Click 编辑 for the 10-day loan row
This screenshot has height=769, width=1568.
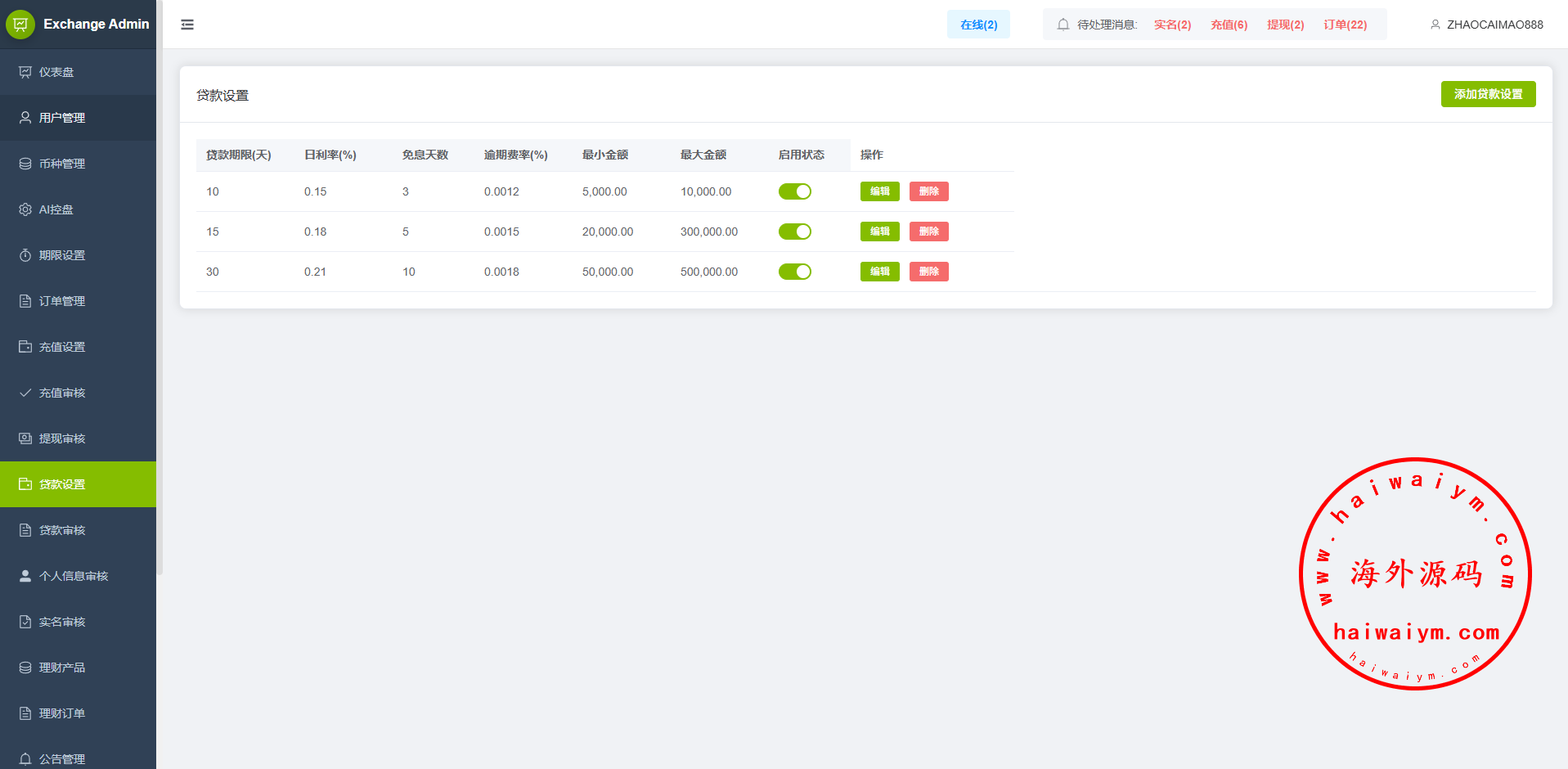(x=879, y=191)
